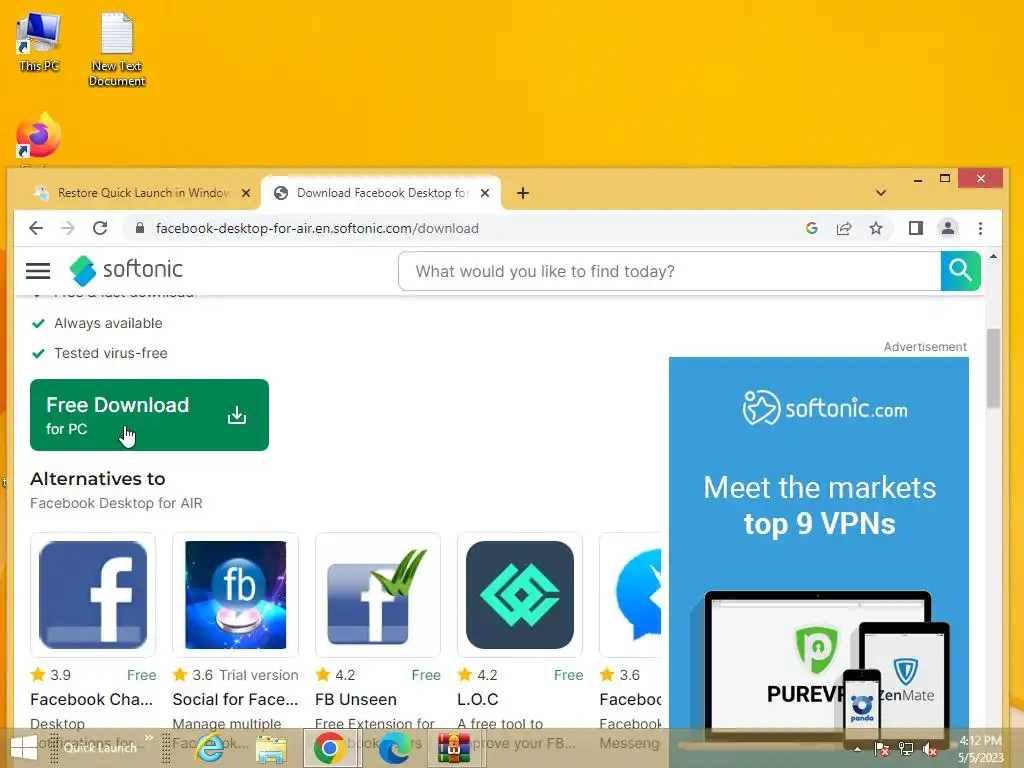Image resolution: width=1024 pixels, height=768 pixels.
Task: Click address bar URL
Action: point(317,228)
